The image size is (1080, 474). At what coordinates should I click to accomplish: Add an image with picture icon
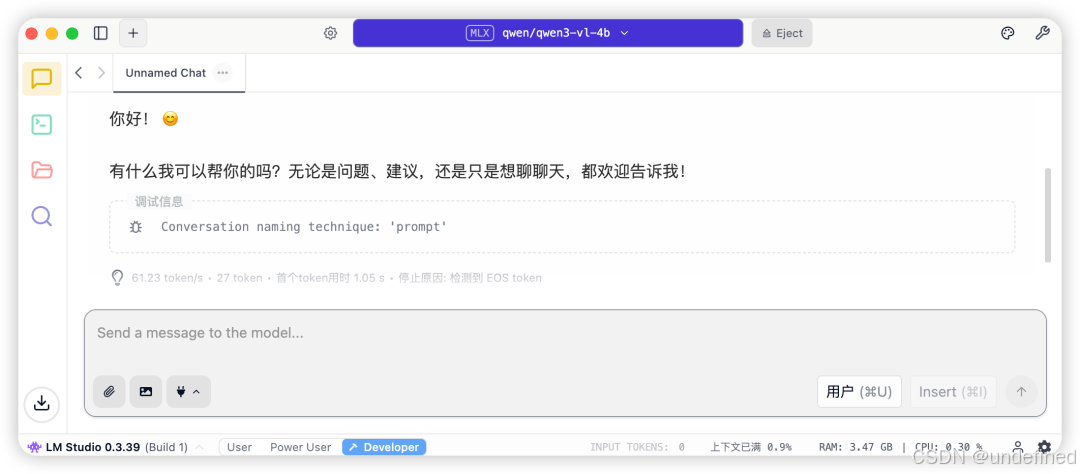146,391
